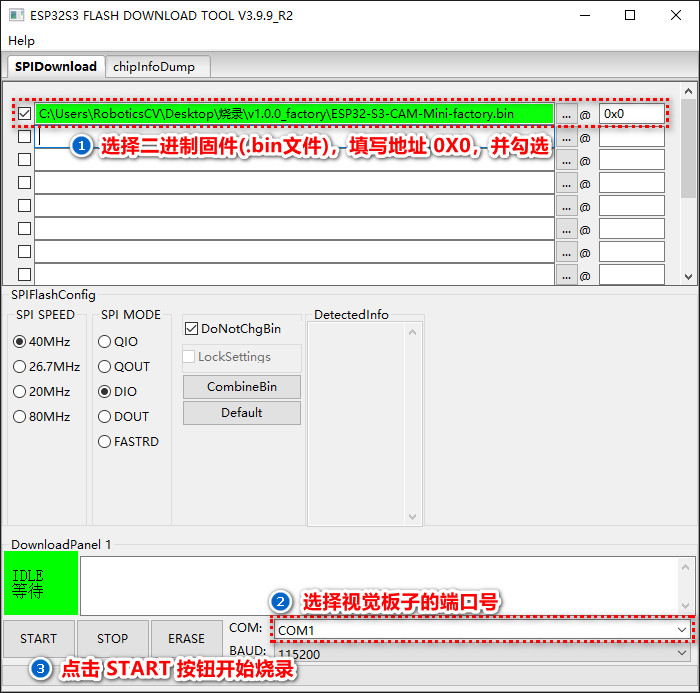This screenshot has height=693, width=700.
Task: Open the BAUD rate dropdown
Action: (x=482, y=654)
